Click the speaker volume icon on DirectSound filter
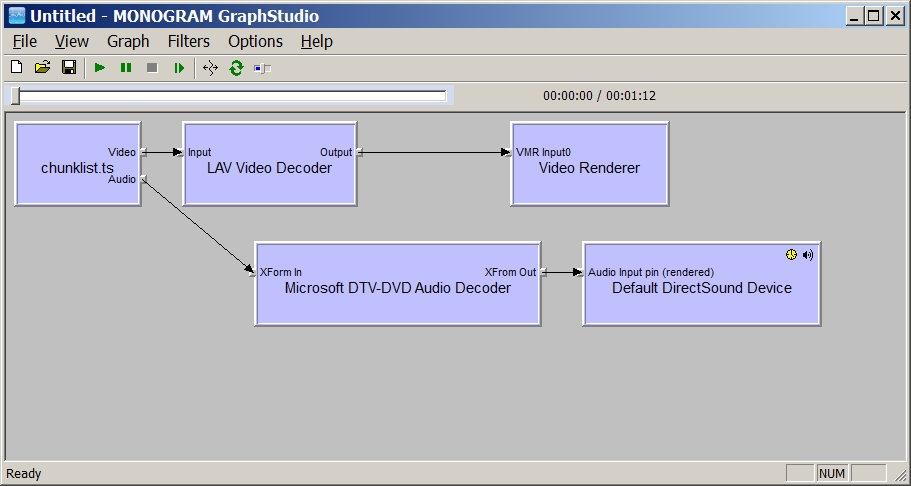Viewport: 911px width, 486px height. [808, 255]
